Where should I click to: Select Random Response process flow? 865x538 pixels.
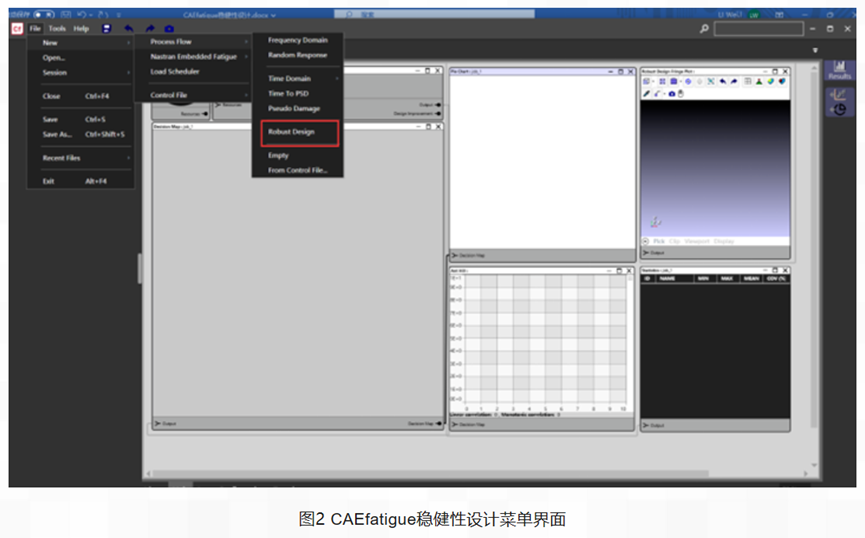298,55
